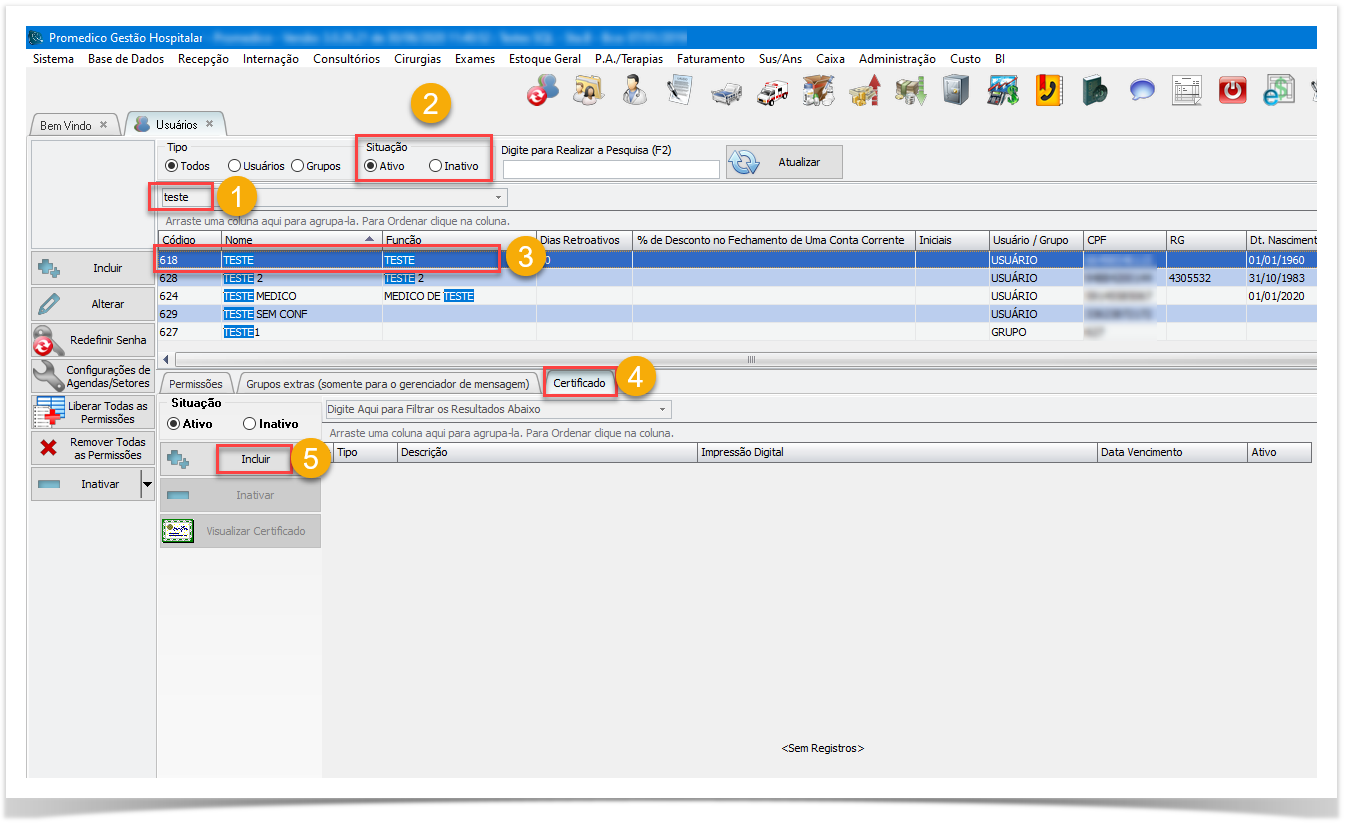This screenshot has width=1351, height=827.
Task: Click the medicine stock box icon
Action: tap(818, 92)
